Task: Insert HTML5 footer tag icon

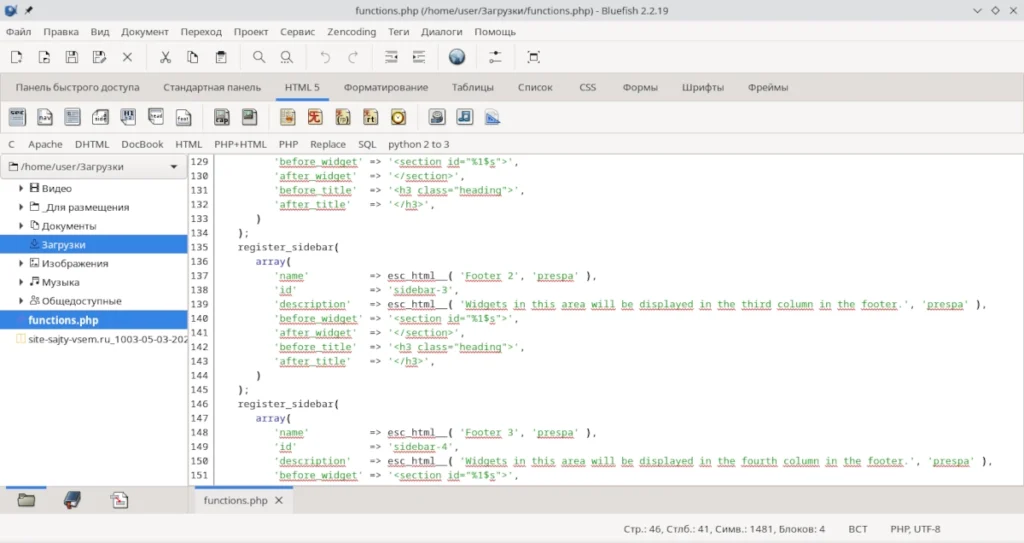Action: point(184,117)
